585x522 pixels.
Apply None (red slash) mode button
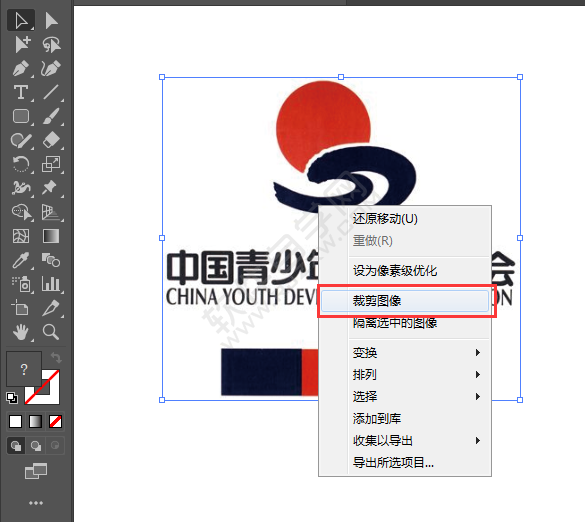click(x=55, y=422)
